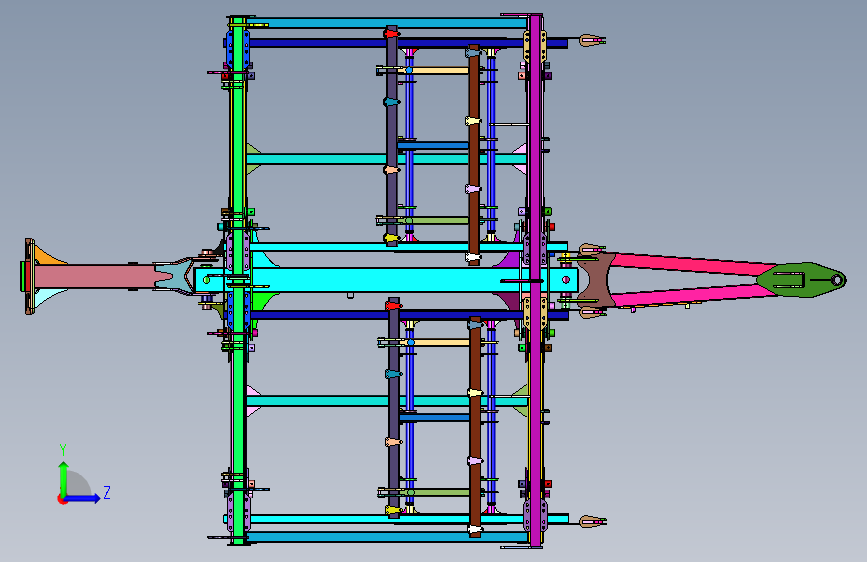
Task: Select the brown bracket at the drawbar base
Action: [x=596, y=280]
